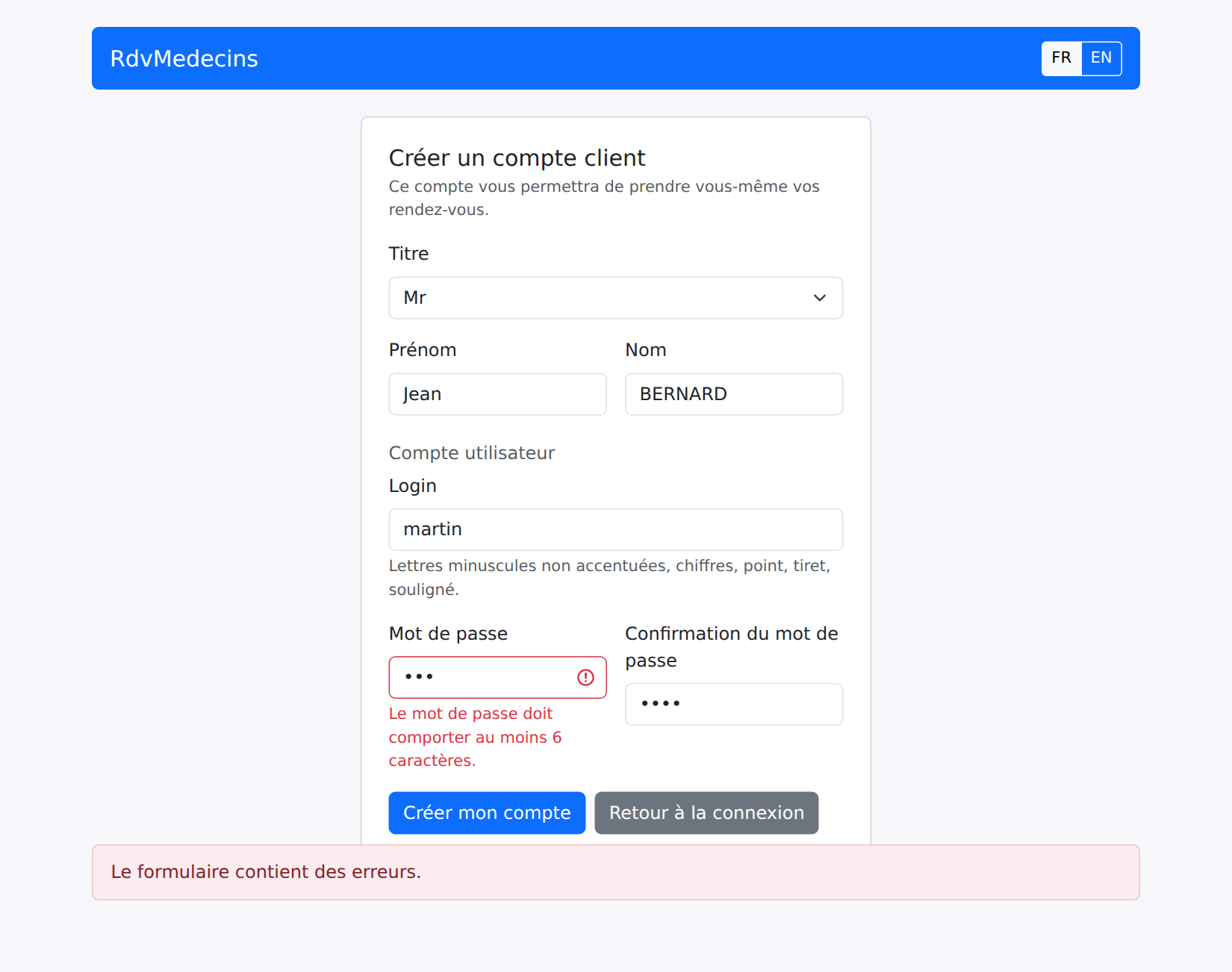Viewport: 1232px width, 972px height.
Task: Click the 'Créer un compte client' heading
Action: (517, 158)
